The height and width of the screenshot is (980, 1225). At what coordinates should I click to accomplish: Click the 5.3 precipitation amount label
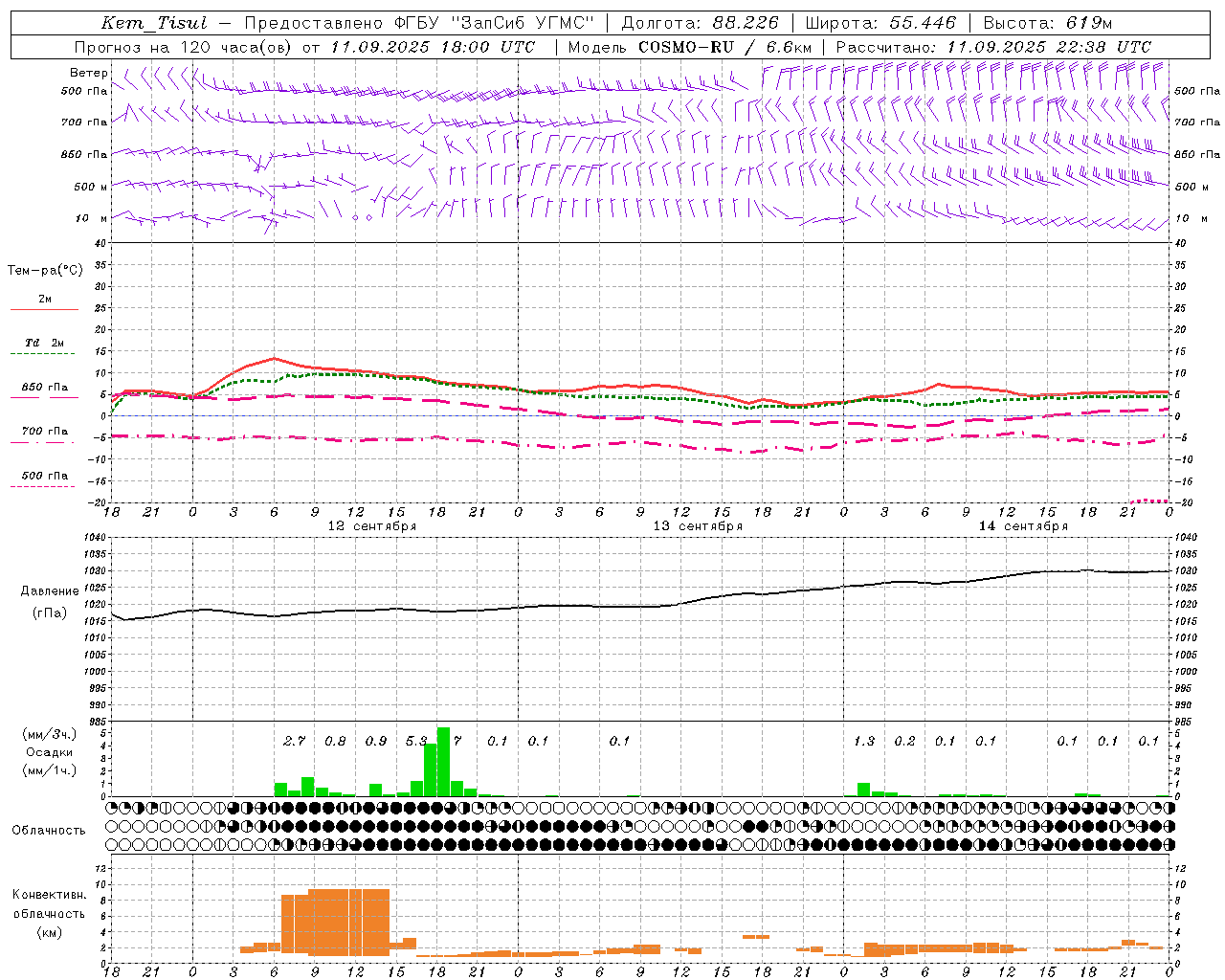416,741
